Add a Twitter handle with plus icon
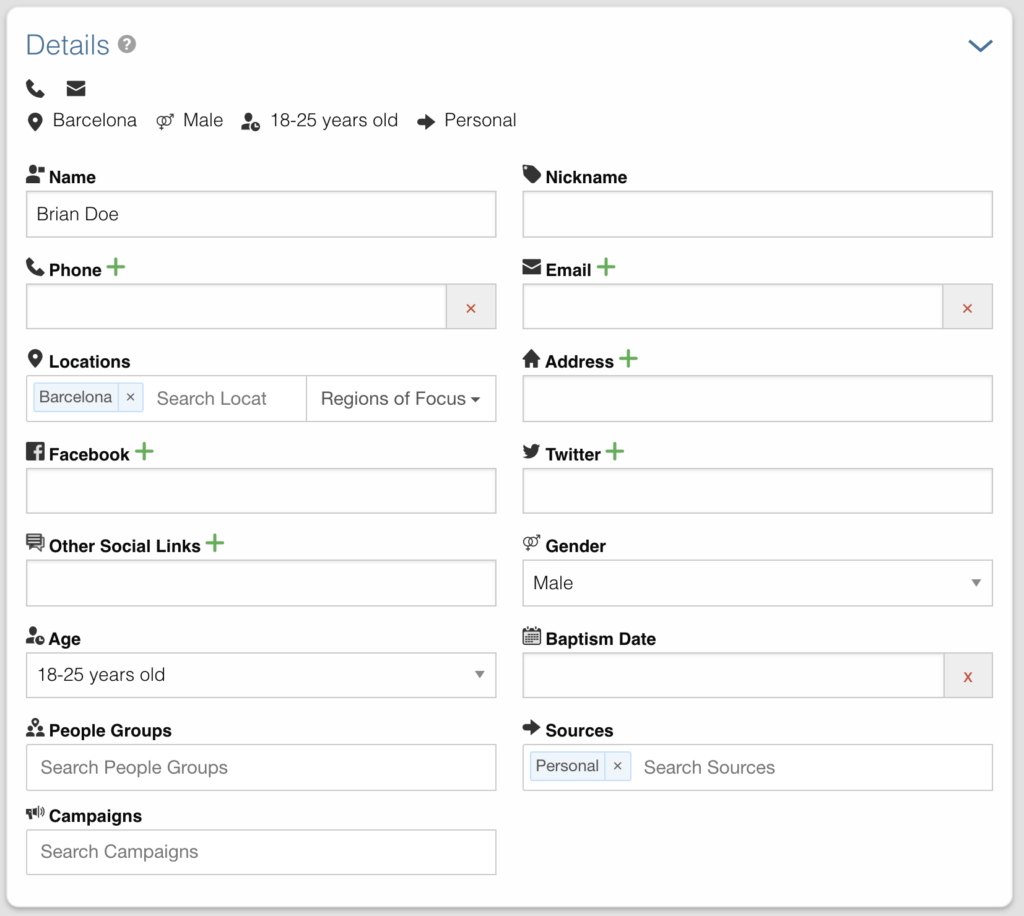The width and height of the screenshot is (1024, 916). click(x=615, y=451)
